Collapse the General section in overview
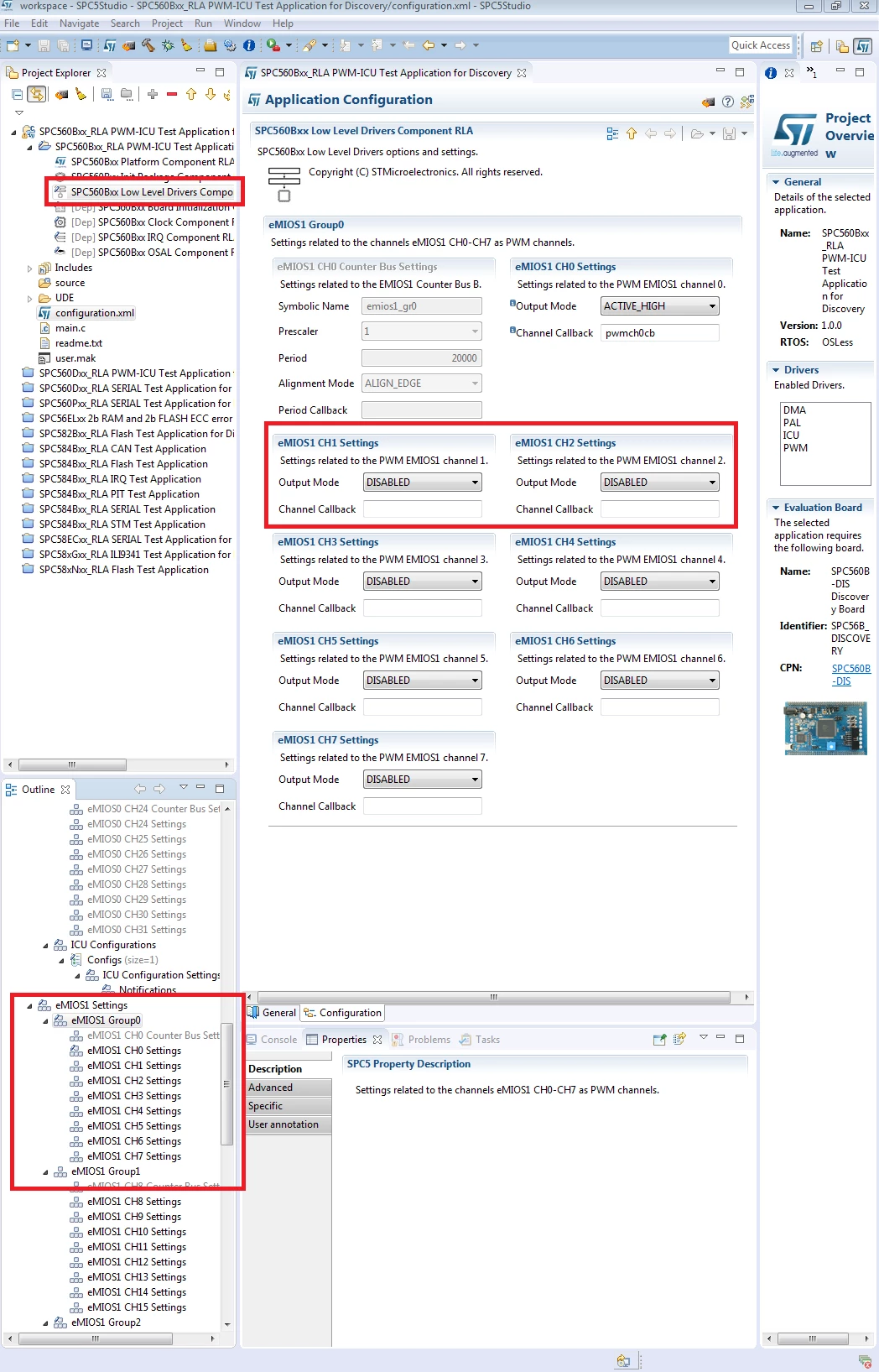Screen dimensions: 879x1372 [x=775, y=182]
